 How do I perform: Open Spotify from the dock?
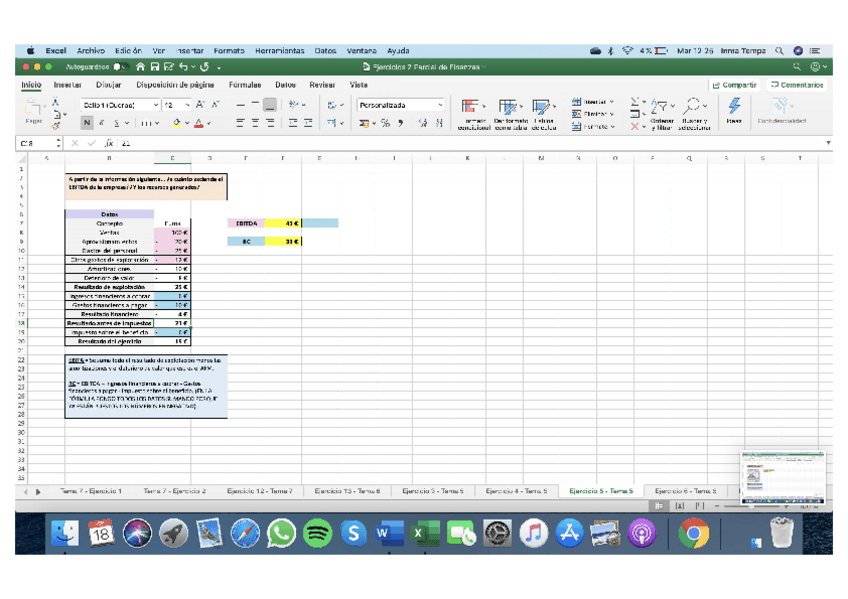coord(317,534)
